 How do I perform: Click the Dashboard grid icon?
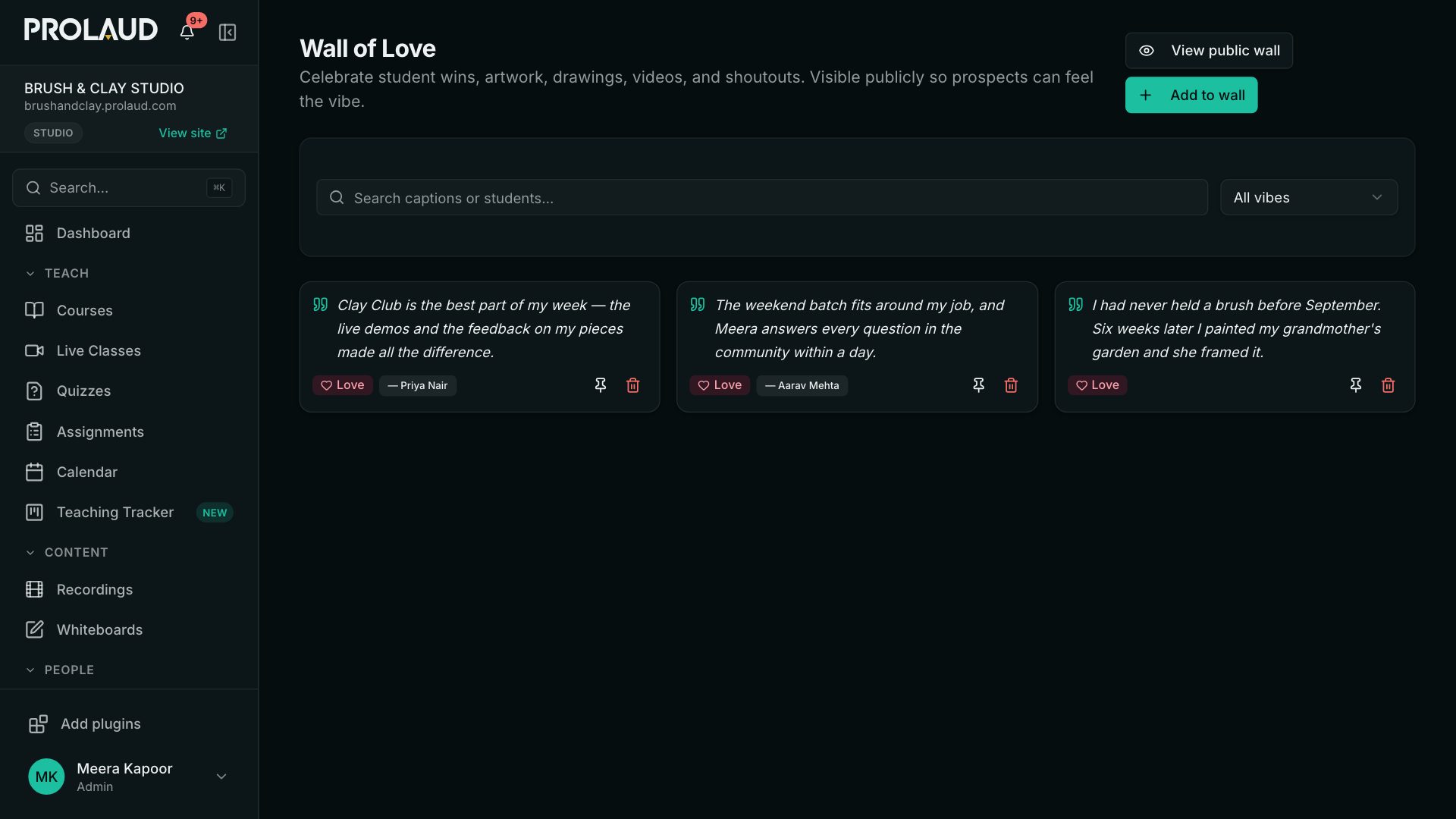point(34,234)
